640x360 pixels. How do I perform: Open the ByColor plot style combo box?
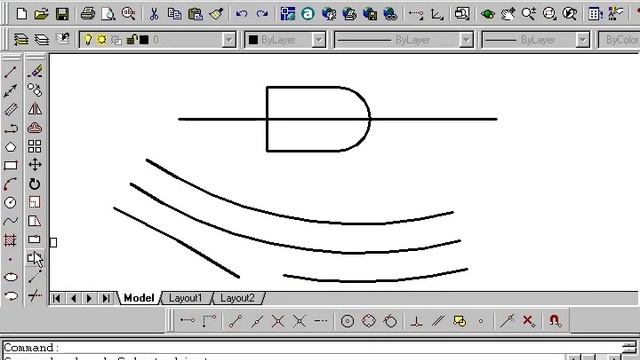pyautogui.click(x=619, y=40)
